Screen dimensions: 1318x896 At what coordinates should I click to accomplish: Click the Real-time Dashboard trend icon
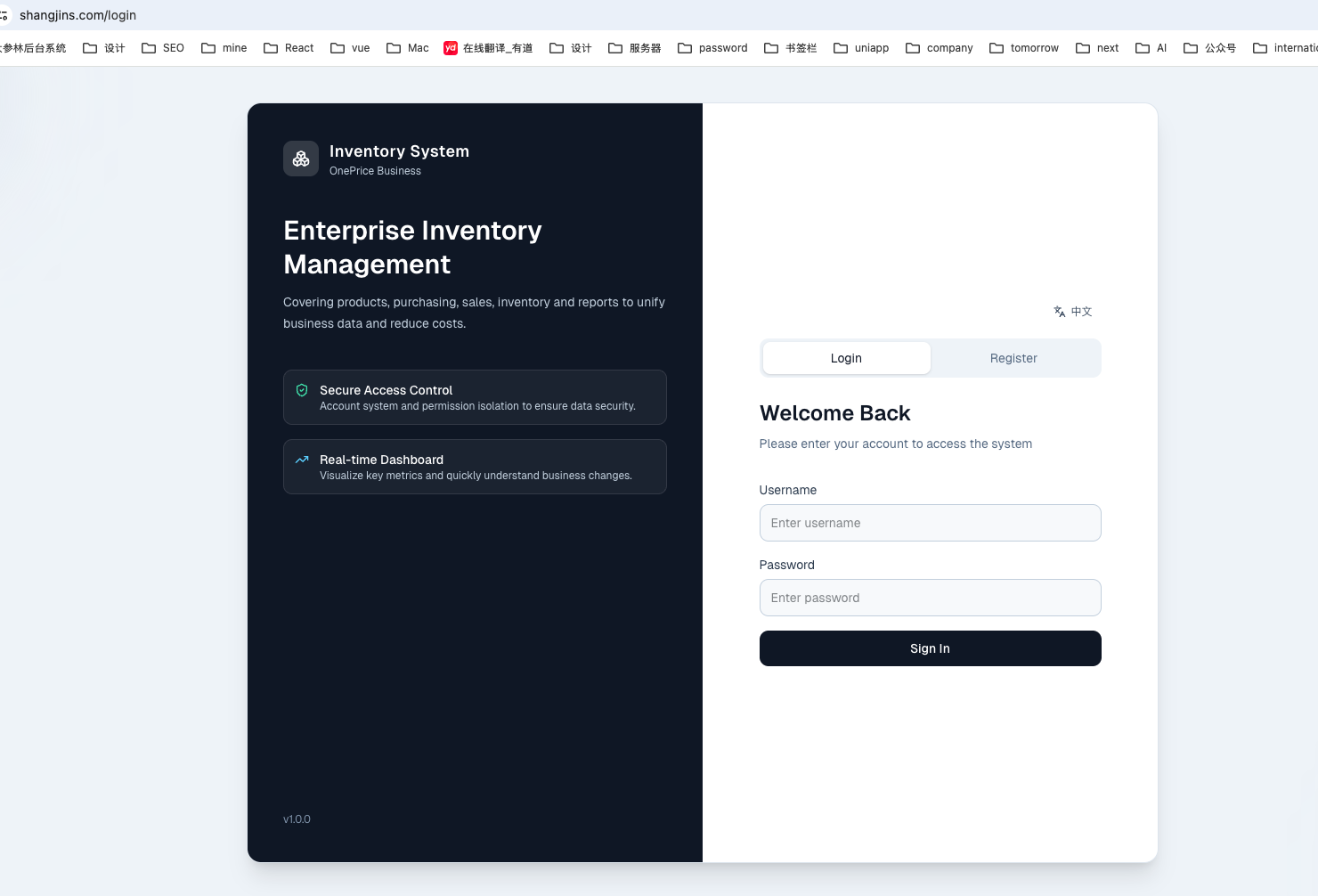302,460
